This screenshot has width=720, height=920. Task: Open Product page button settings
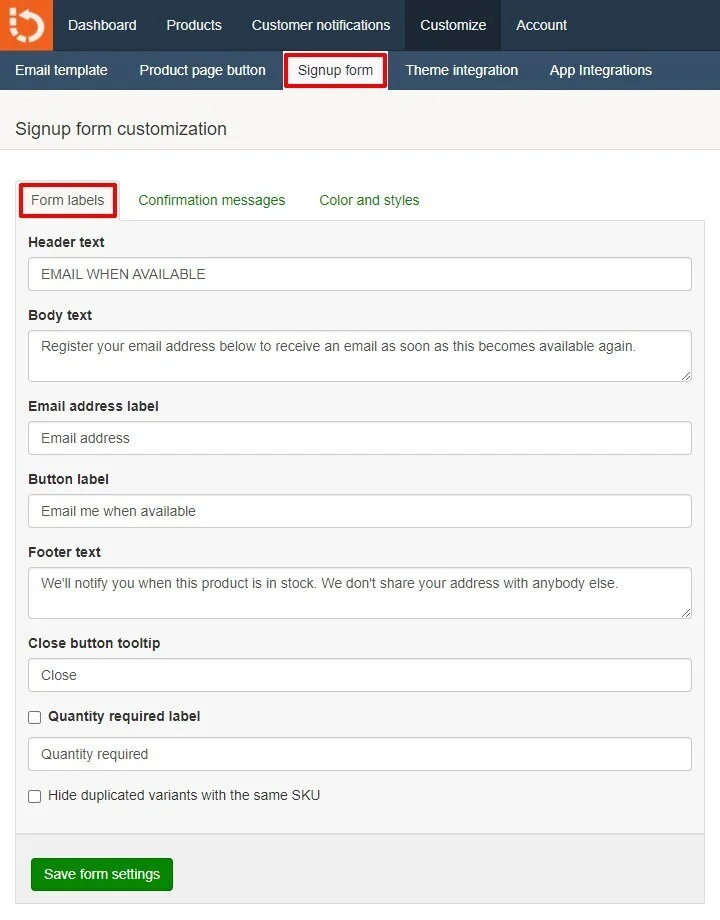tap(202, 70)
